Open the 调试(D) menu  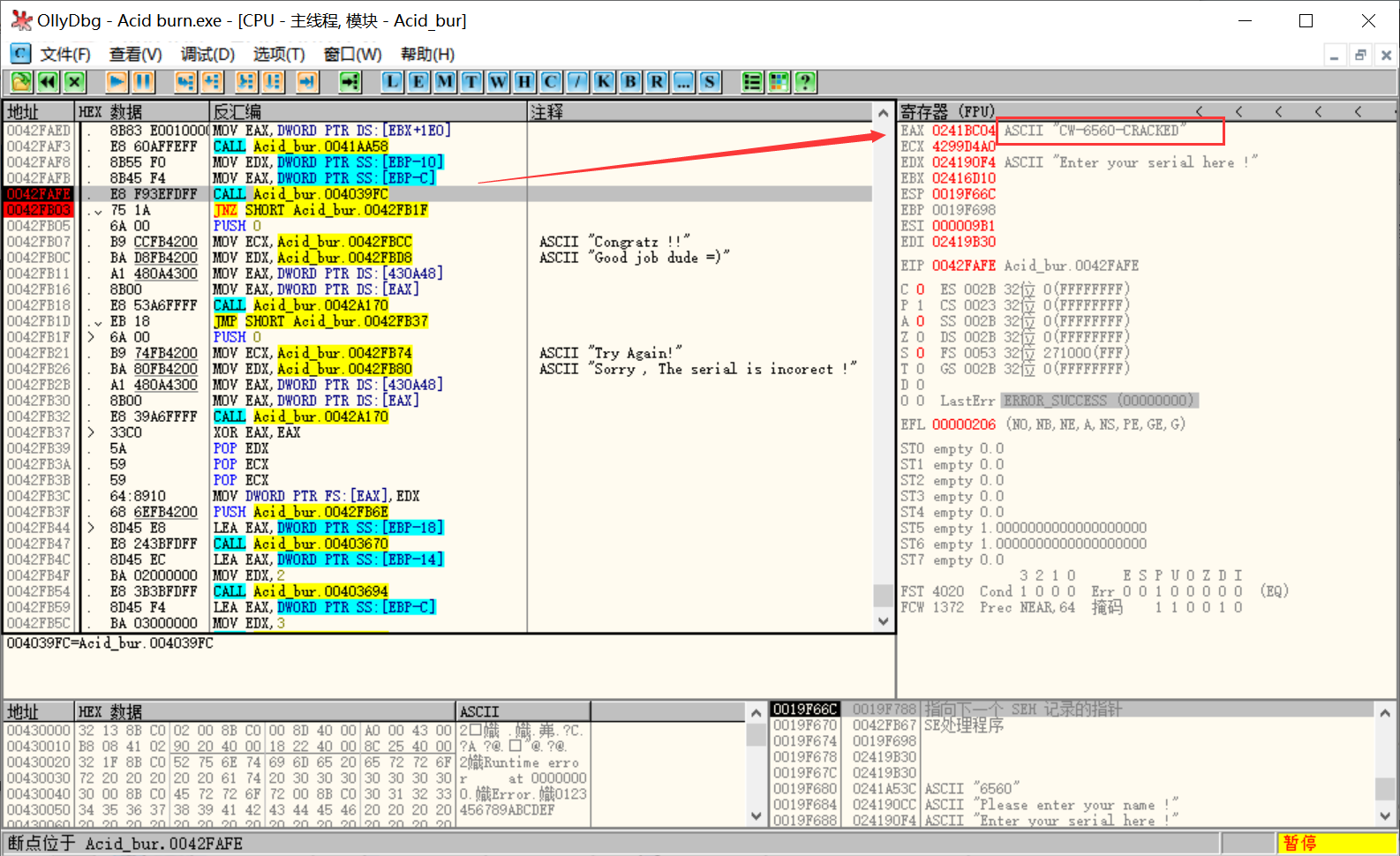(x=207, y=55)
